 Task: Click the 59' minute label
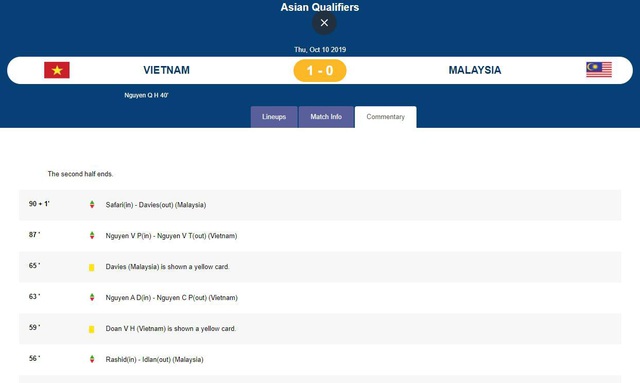[35, 327]
